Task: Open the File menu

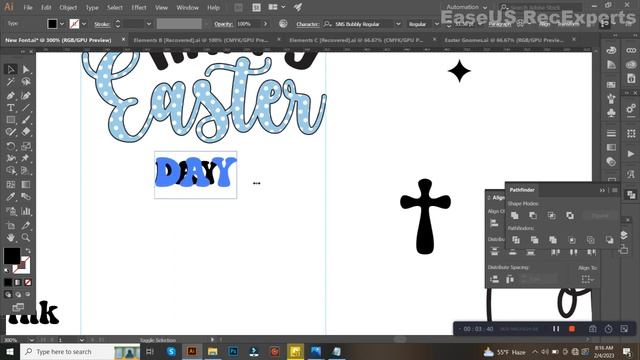Action: pos(28,7)
